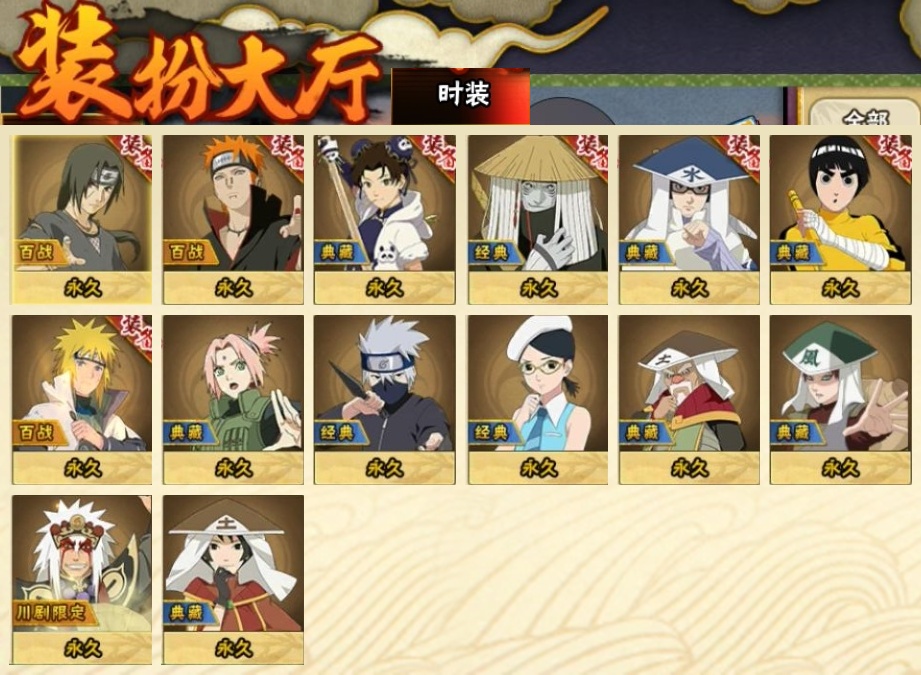
Task: Switch to the 全部 filter tab
Action: pyautogui.click(x=865, y=113)
